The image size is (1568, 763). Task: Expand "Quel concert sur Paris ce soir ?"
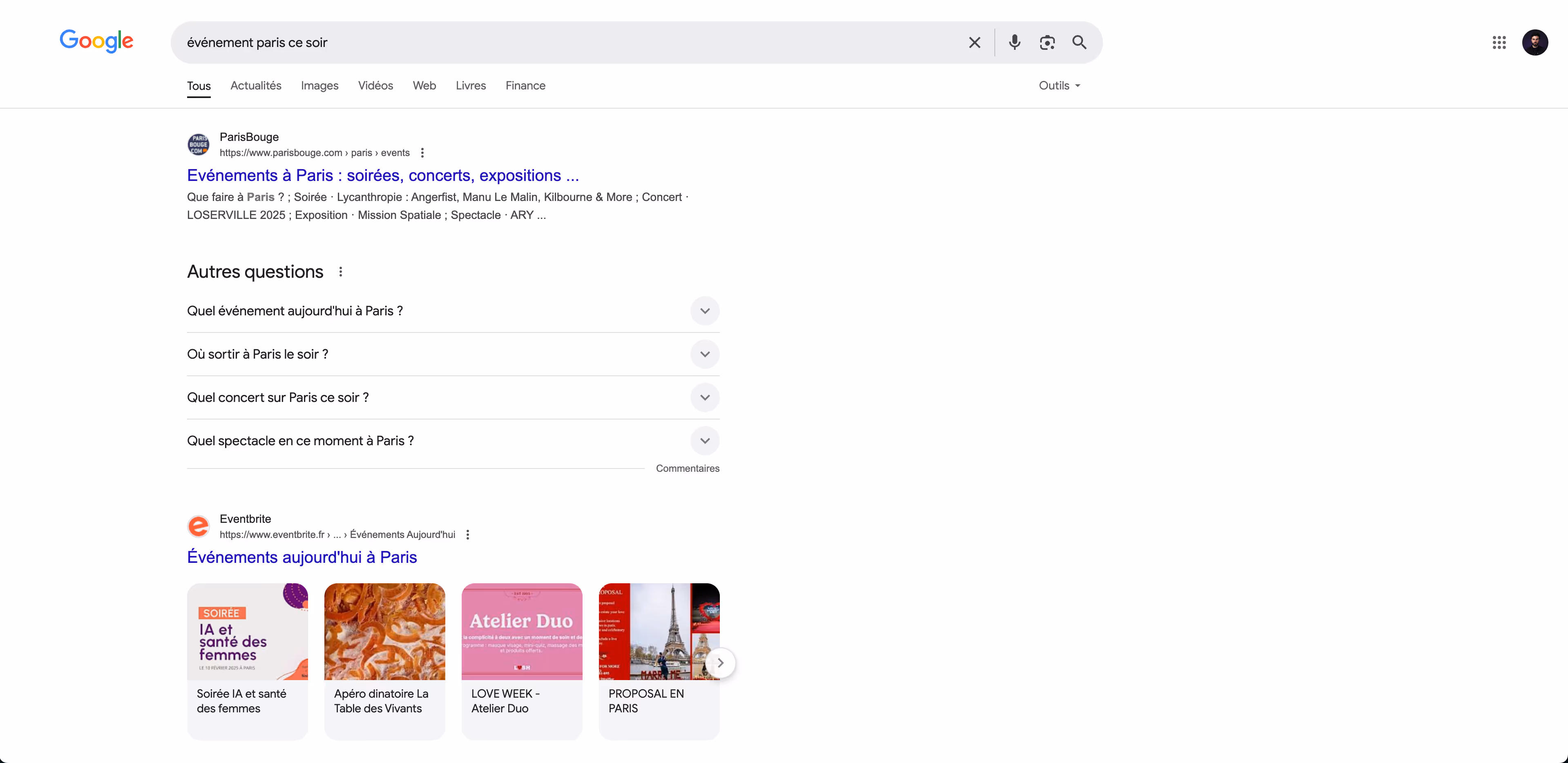[x=704, y=397]
